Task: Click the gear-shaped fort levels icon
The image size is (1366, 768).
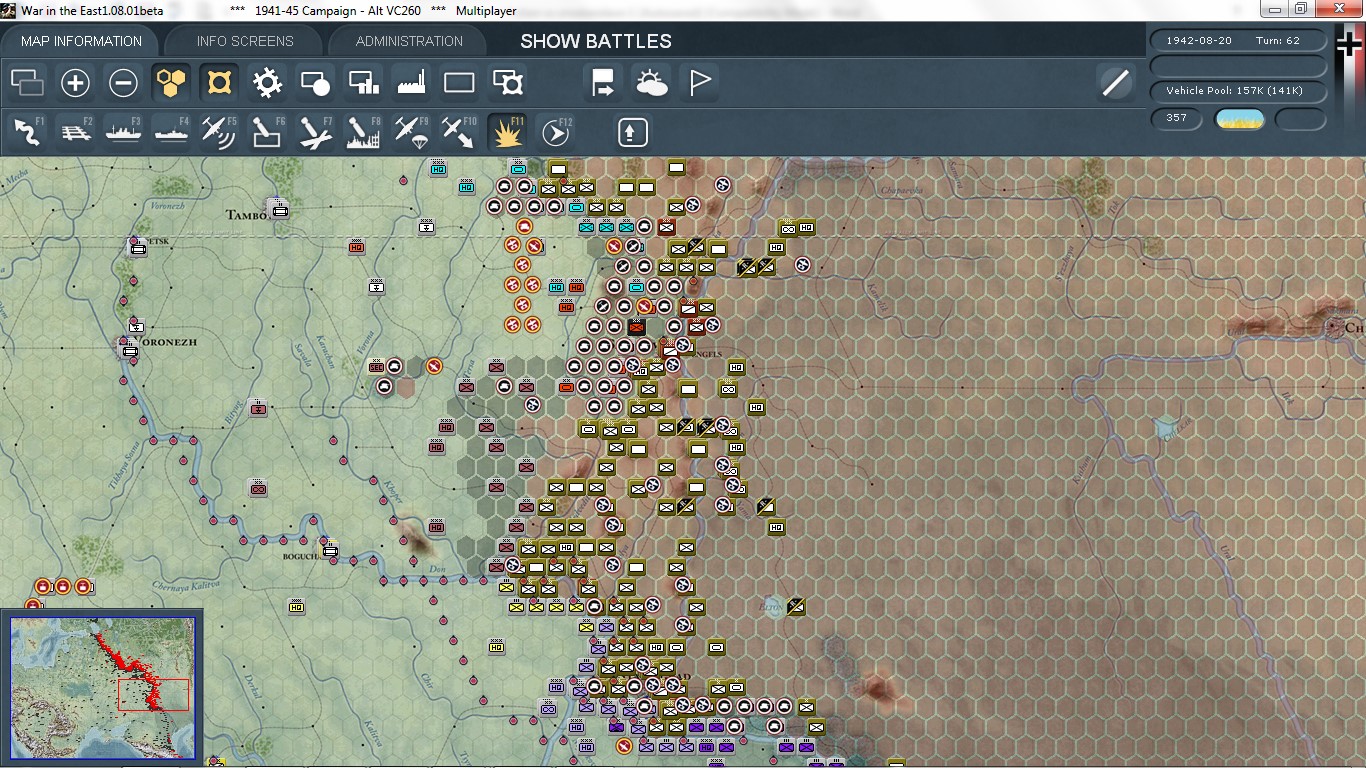Action: (x=267, y=82)
